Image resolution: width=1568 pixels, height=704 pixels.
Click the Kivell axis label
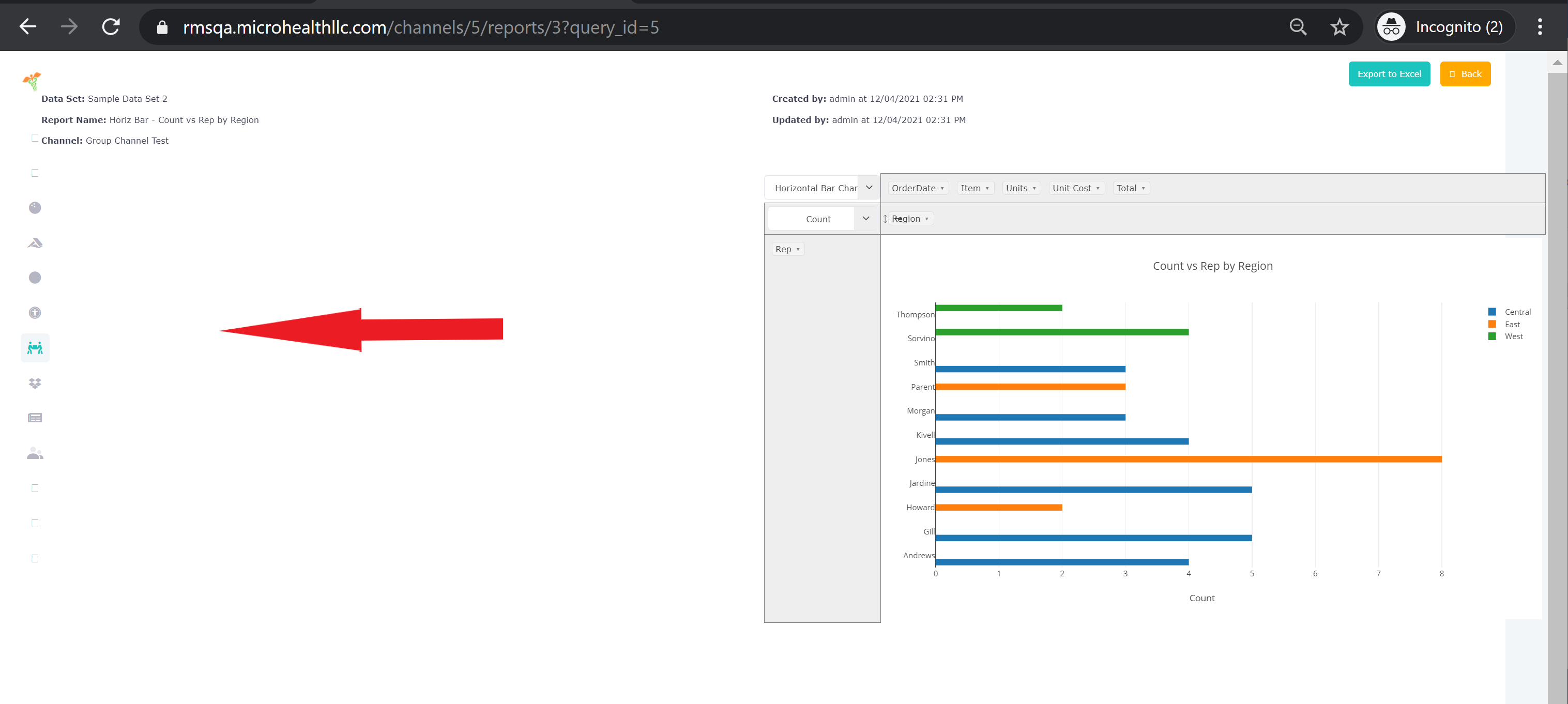coord(925,435)
